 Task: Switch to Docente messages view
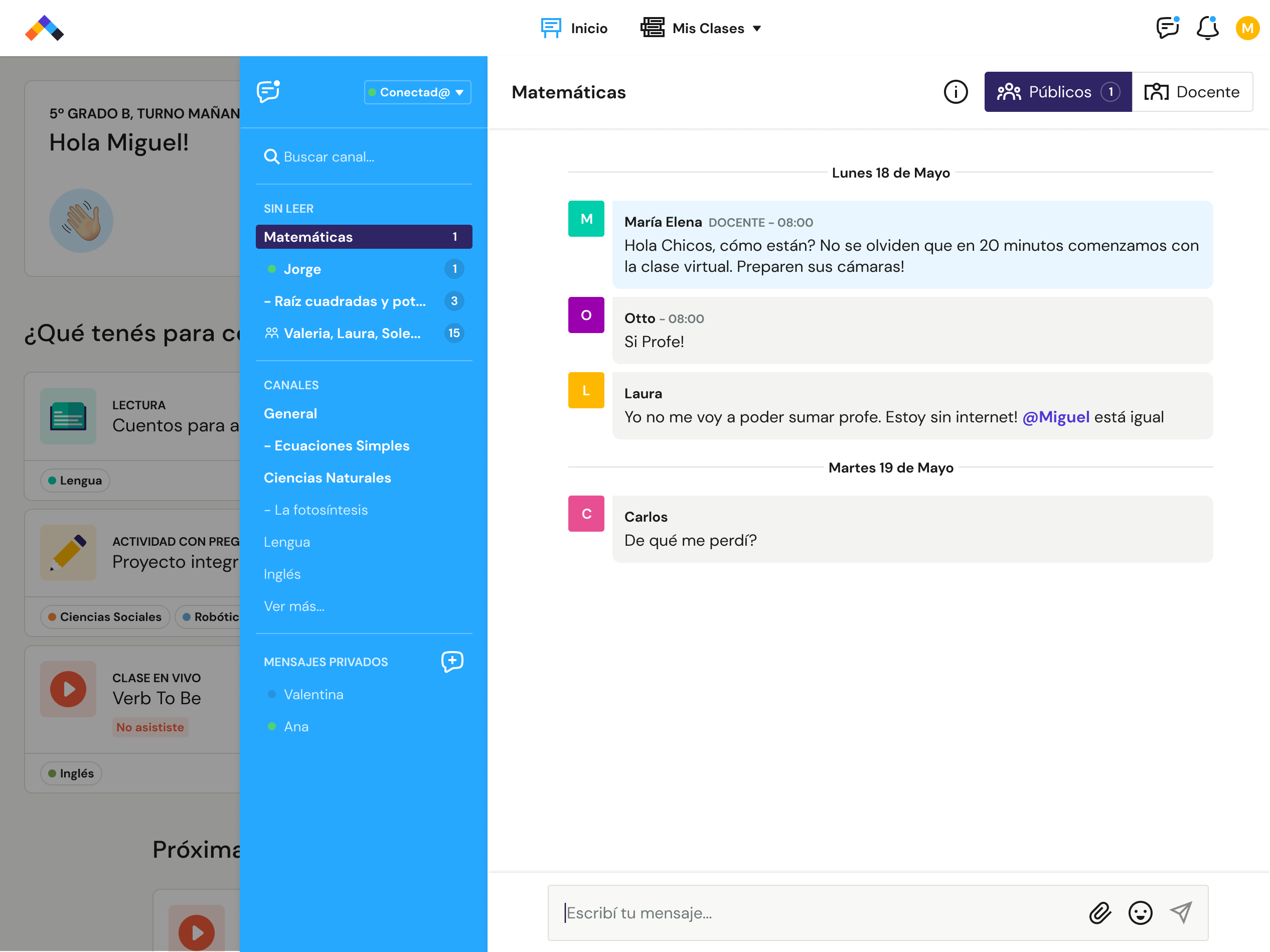(x=1192, y=92)
